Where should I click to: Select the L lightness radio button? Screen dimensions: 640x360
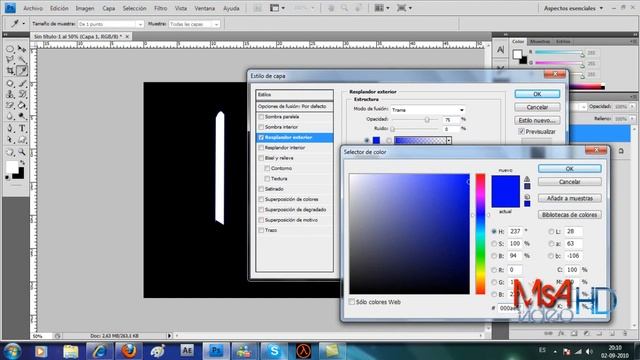click(x=551, y=231)
